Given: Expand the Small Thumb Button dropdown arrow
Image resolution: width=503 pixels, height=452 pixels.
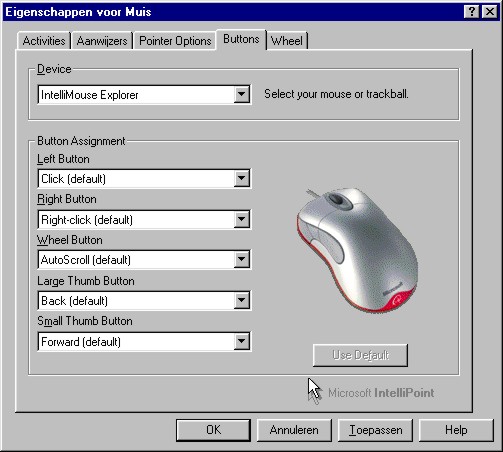Looking at the screenshot, I should pos(241,341).
